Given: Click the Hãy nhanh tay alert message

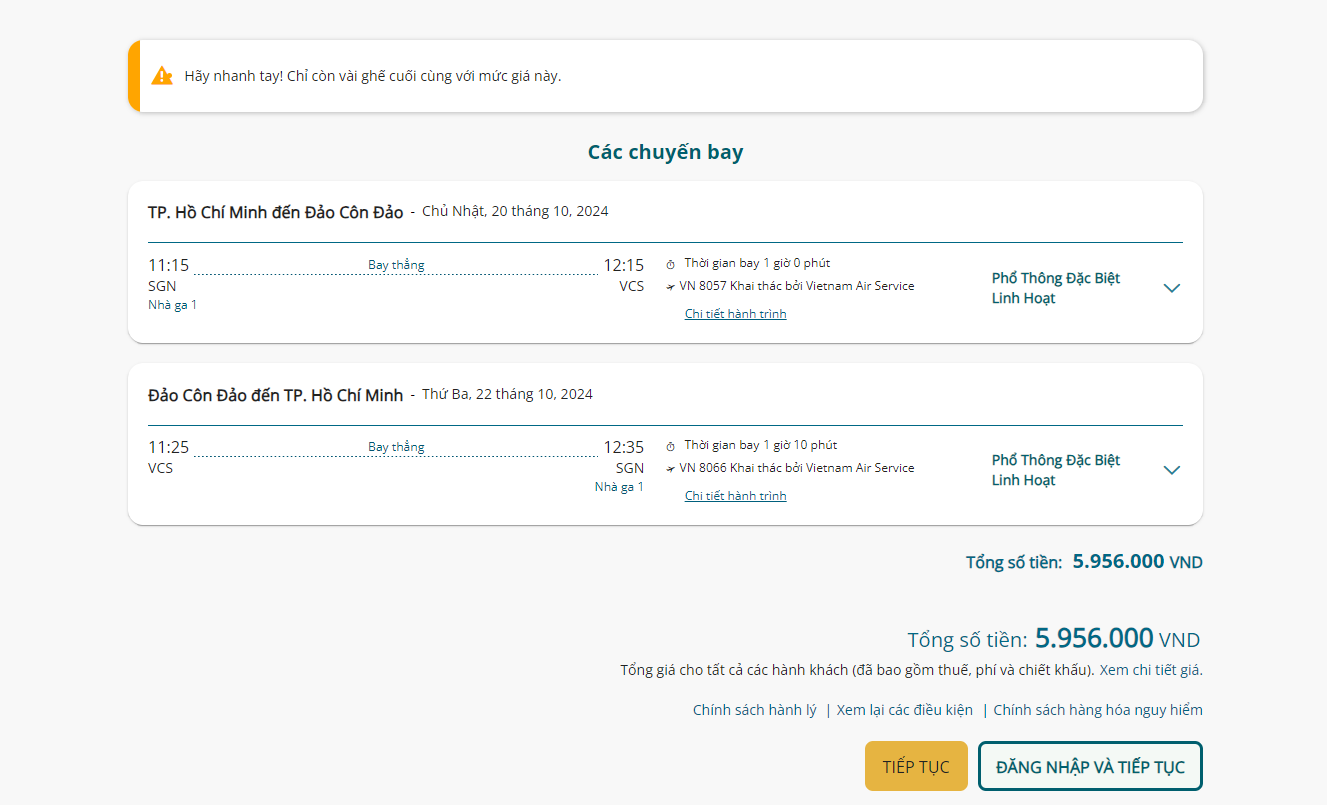Looking at the screenshot, I should [373, 76].
